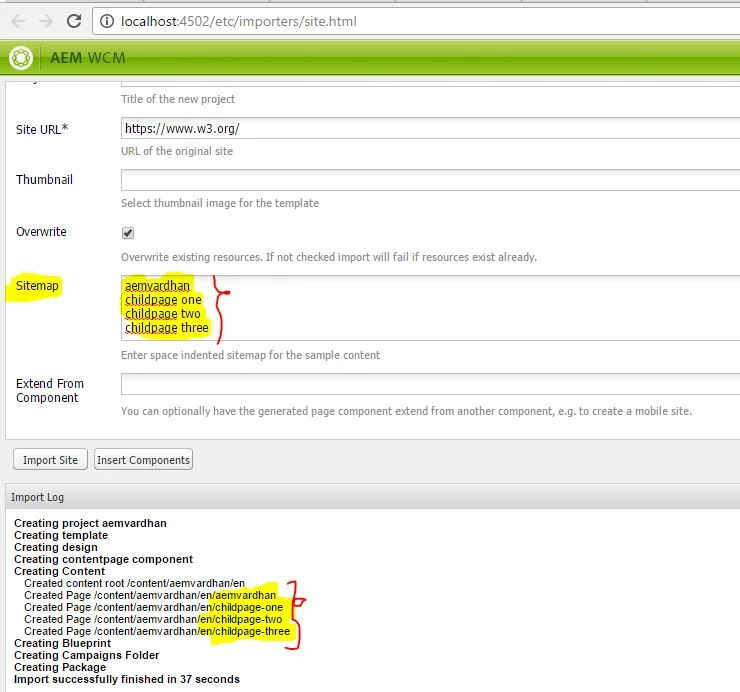Select log line ending in childpage-three
740x692 pixels.
157,631
